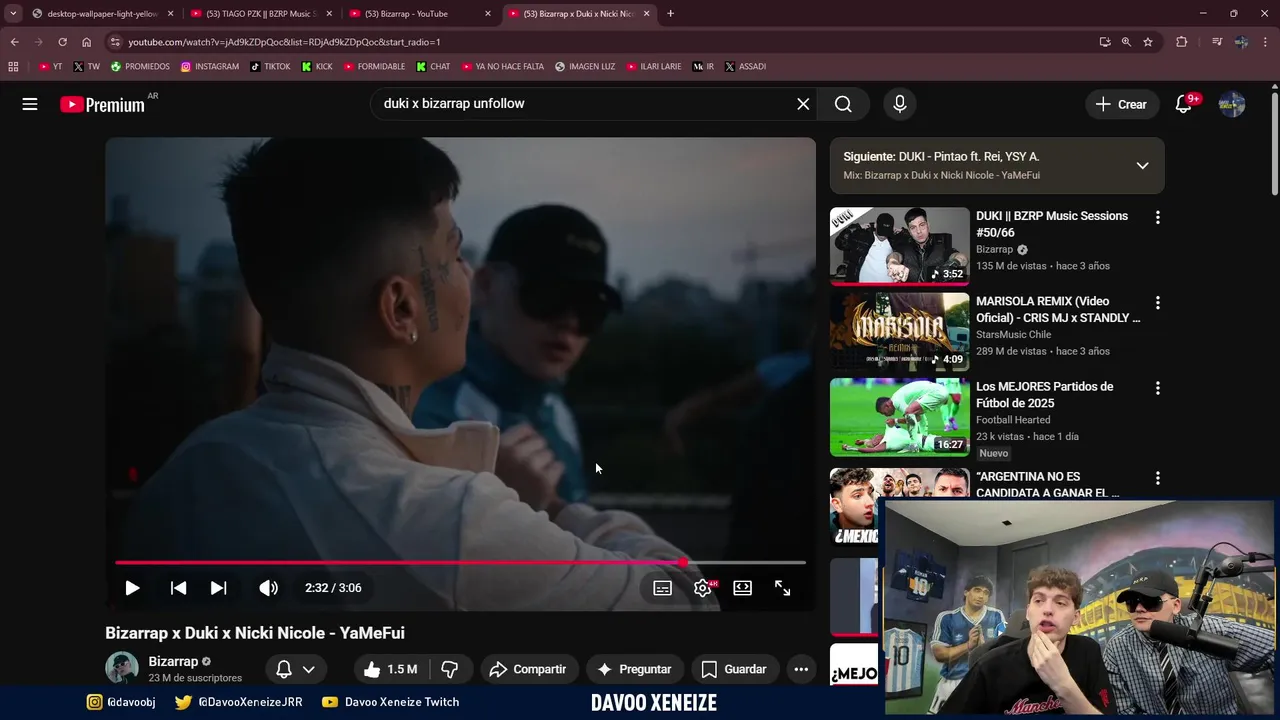The width and height of the screenshot is (1280, 720).
Task: Reload the page
Action: pyautogui.click(x=62, y=42)
